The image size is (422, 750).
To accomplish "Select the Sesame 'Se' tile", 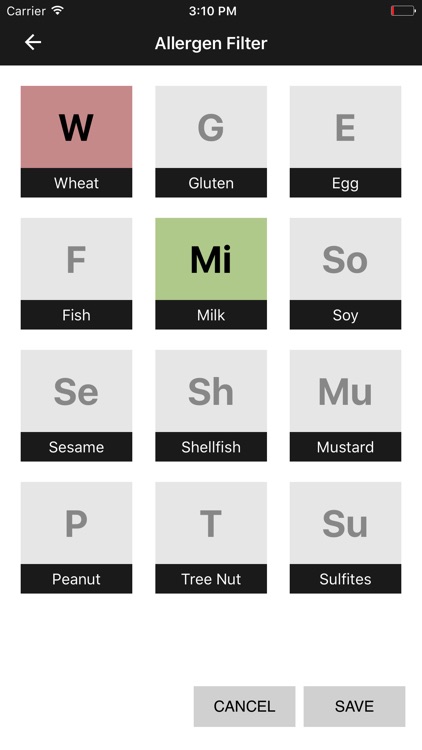I will click(77, 406).
